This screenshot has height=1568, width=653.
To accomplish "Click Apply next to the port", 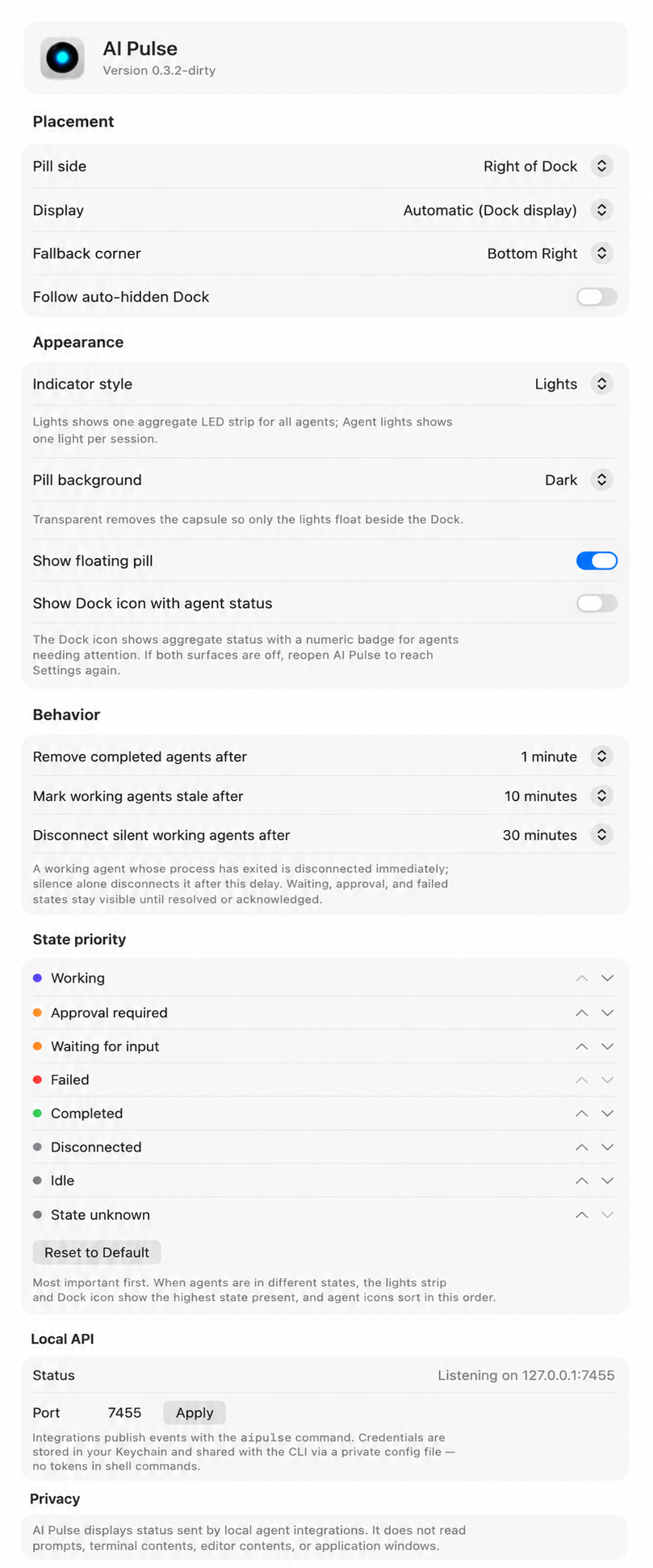I will (195, 1412).
